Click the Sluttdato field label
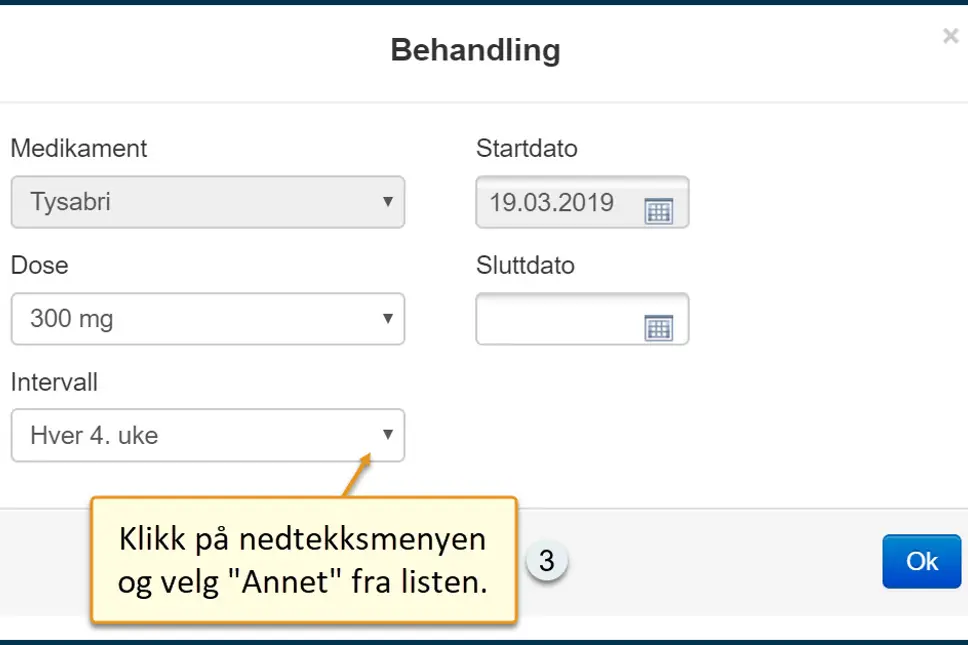The width and height of the screenshot is (968, 645). [525, 265]
